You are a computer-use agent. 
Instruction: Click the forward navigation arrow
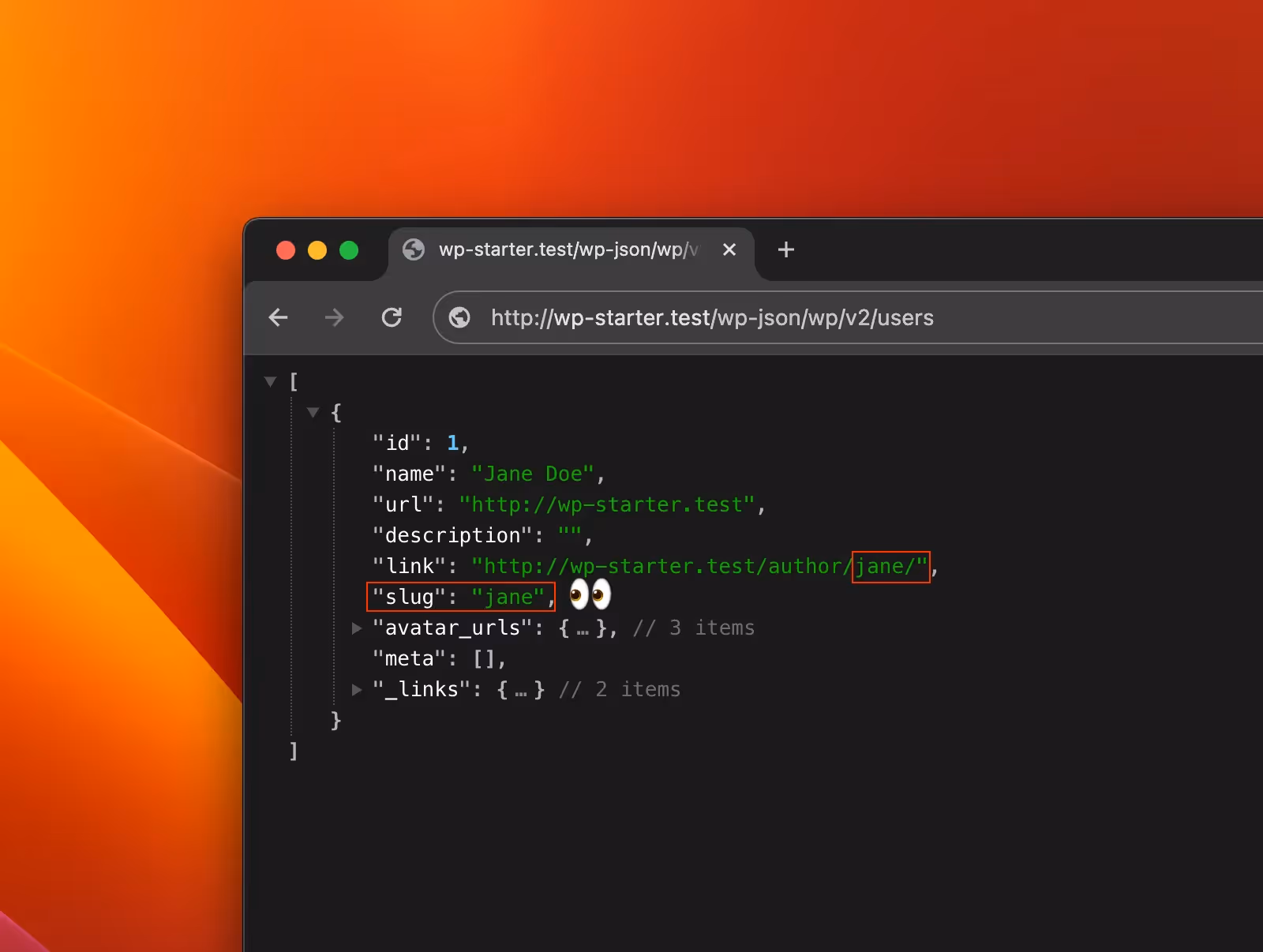click(335, 318)
